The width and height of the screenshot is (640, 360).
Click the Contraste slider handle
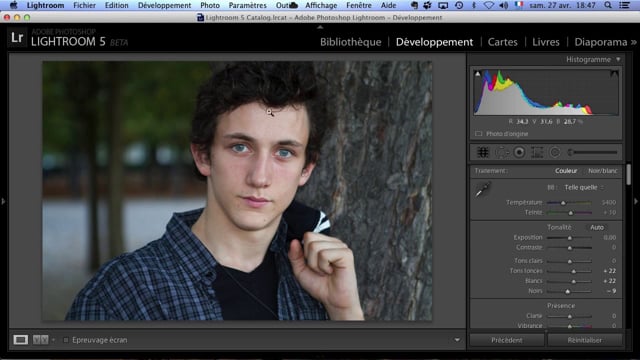[570, 248]
